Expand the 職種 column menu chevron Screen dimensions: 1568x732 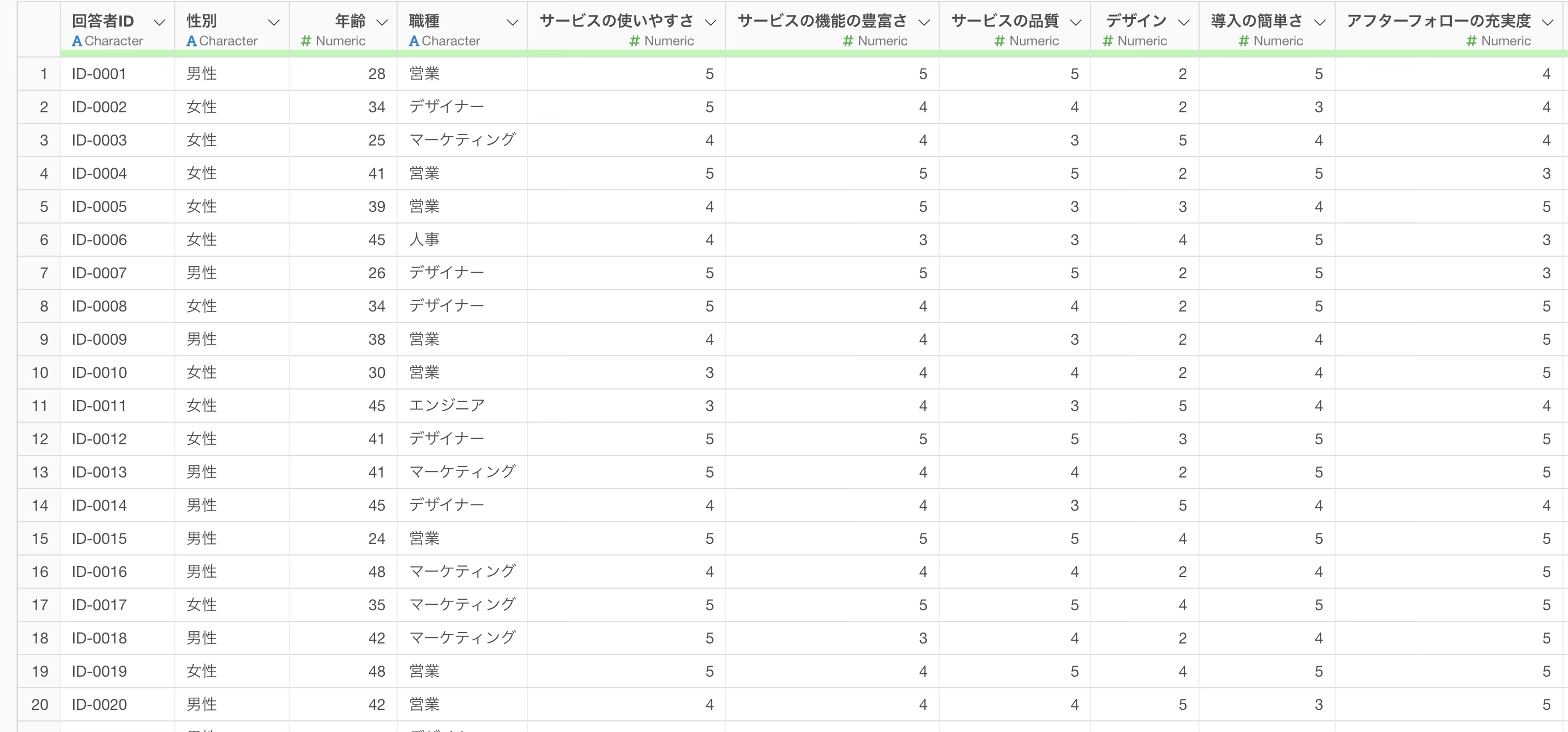pyautogui.click(x=513, y=23)
